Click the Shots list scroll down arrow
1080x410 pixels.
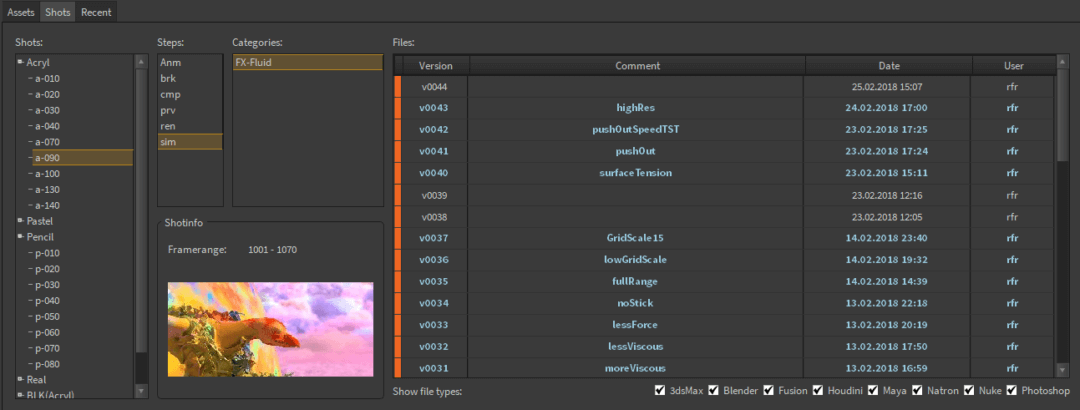point(140,391)
